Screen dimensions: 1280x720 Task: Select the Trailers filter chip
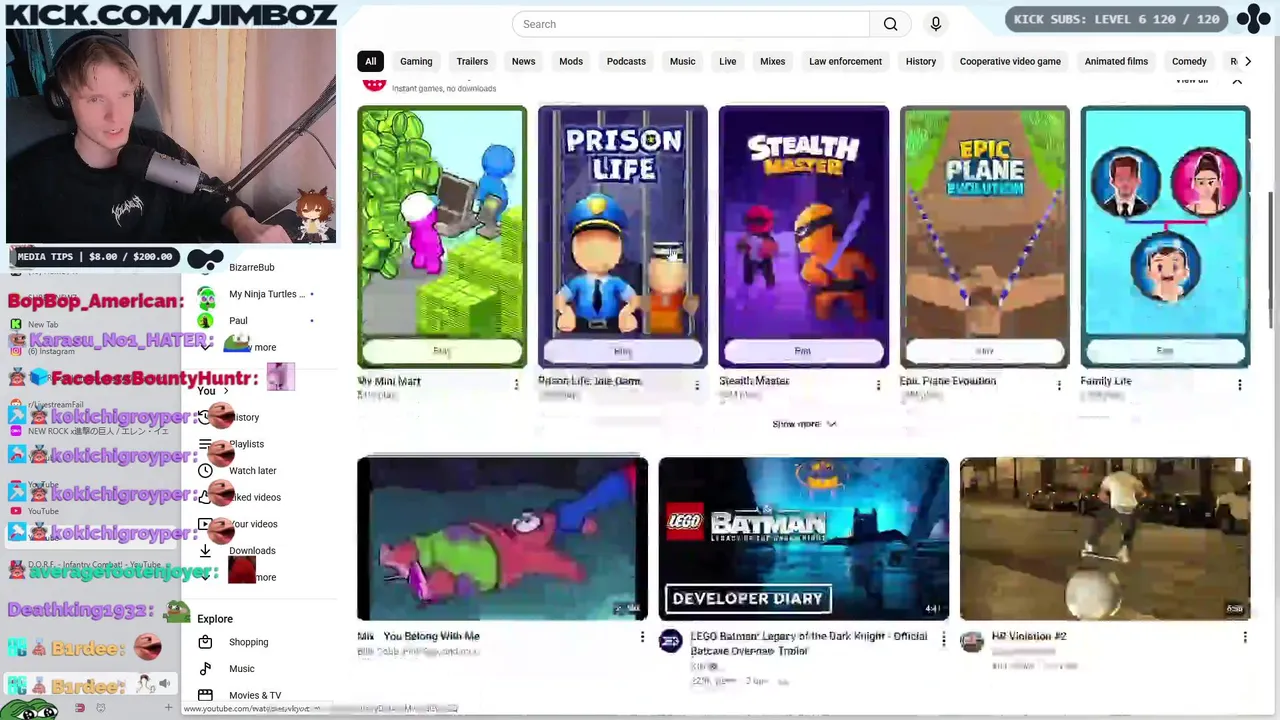tap(472, 61)
